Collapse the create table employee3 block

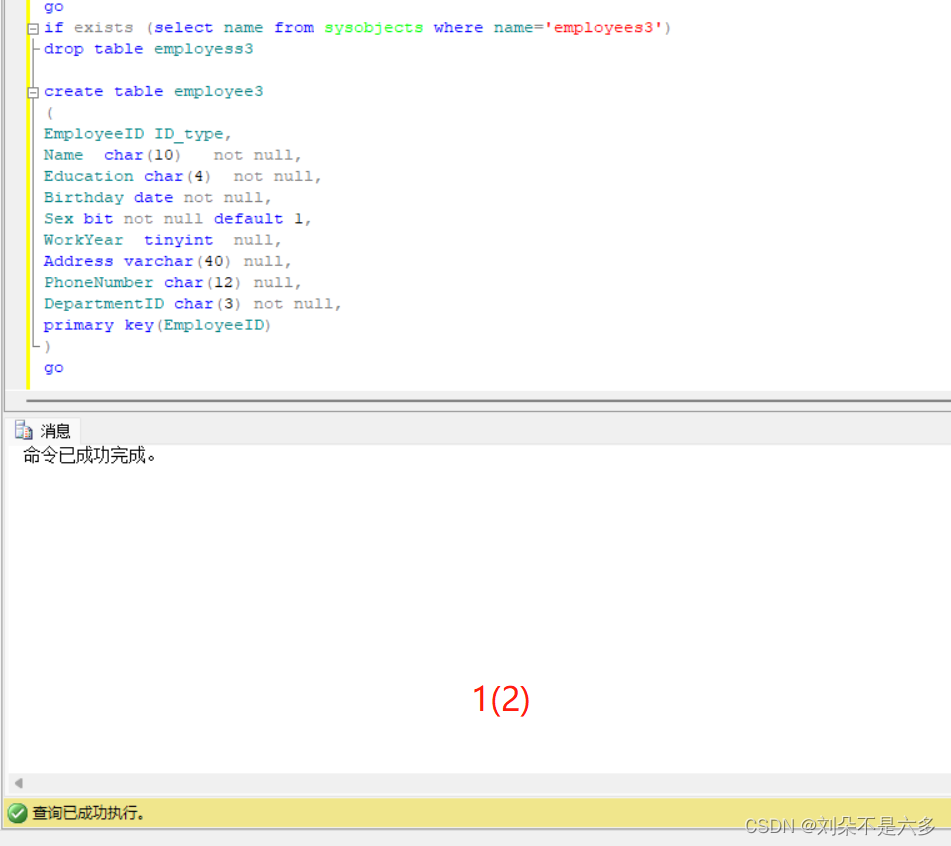32,91
